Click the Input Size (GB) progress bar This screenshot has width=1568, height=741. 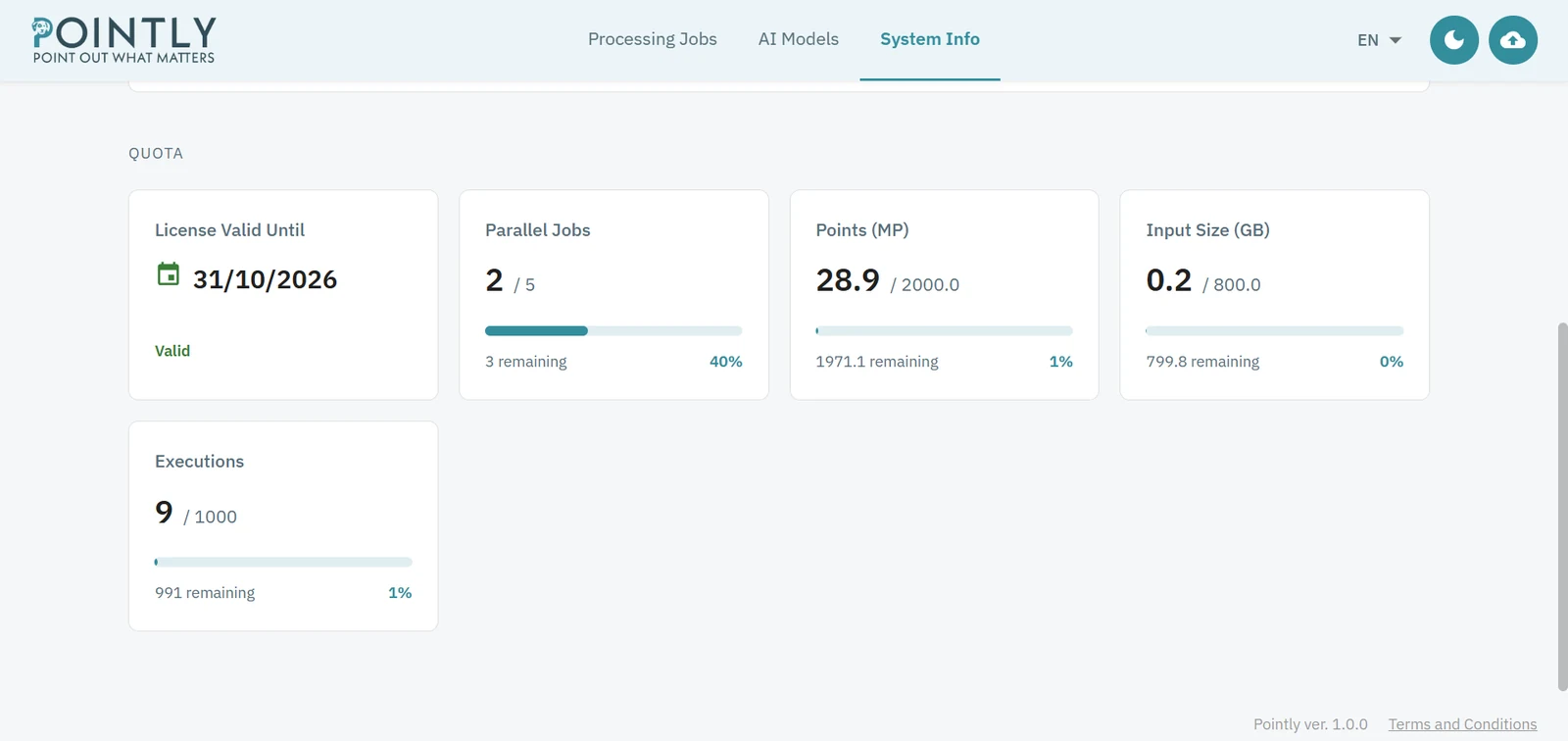coord(1274,331)
